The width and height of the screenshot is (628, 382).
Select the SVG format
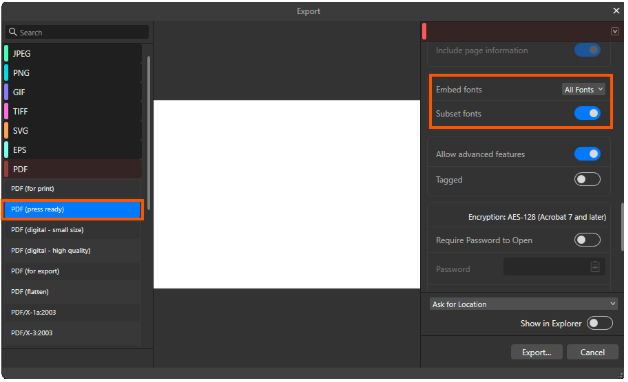[73, 131]
